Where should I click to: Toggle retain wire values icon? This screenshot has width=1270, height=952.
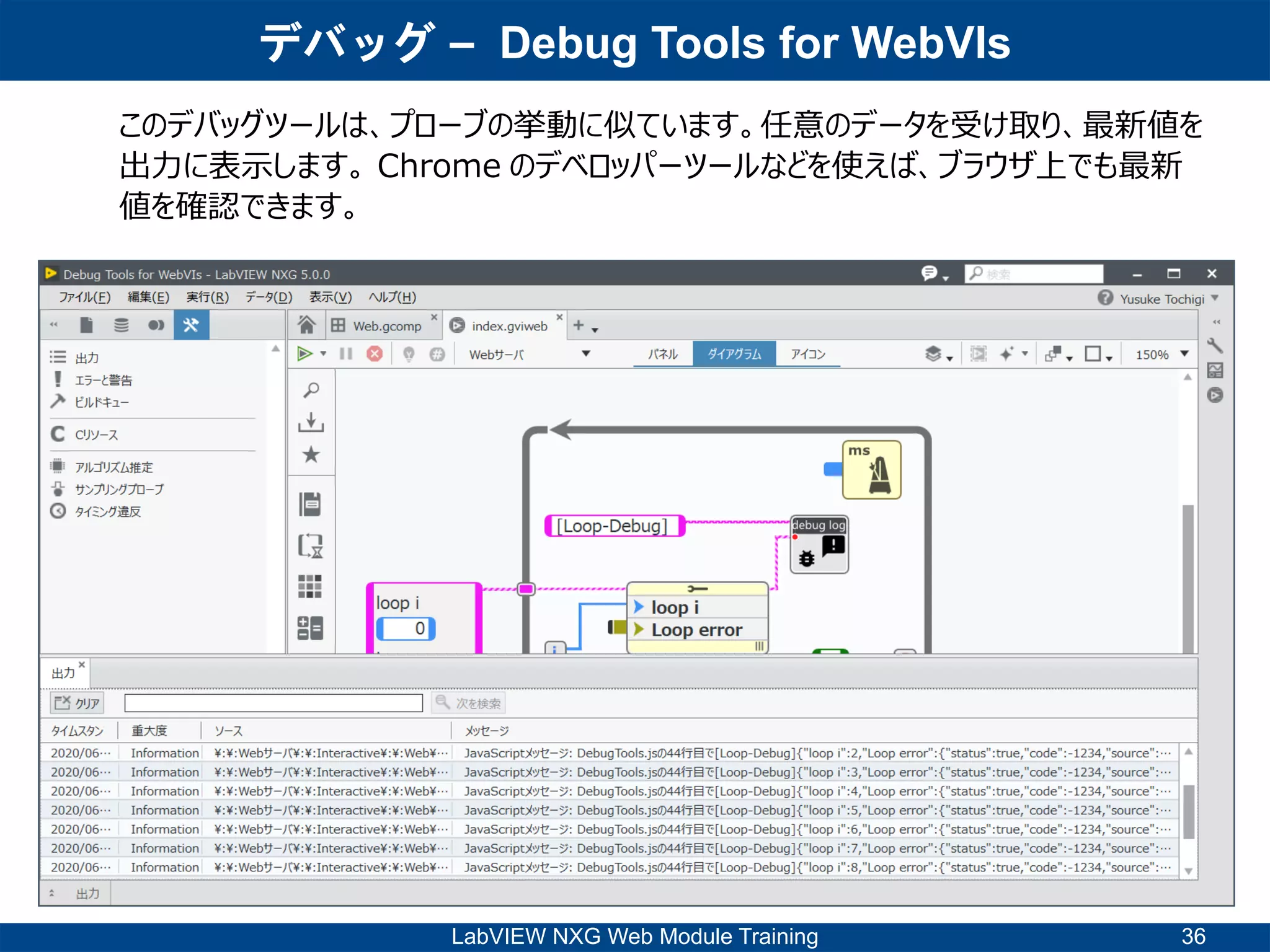(437, 354)
